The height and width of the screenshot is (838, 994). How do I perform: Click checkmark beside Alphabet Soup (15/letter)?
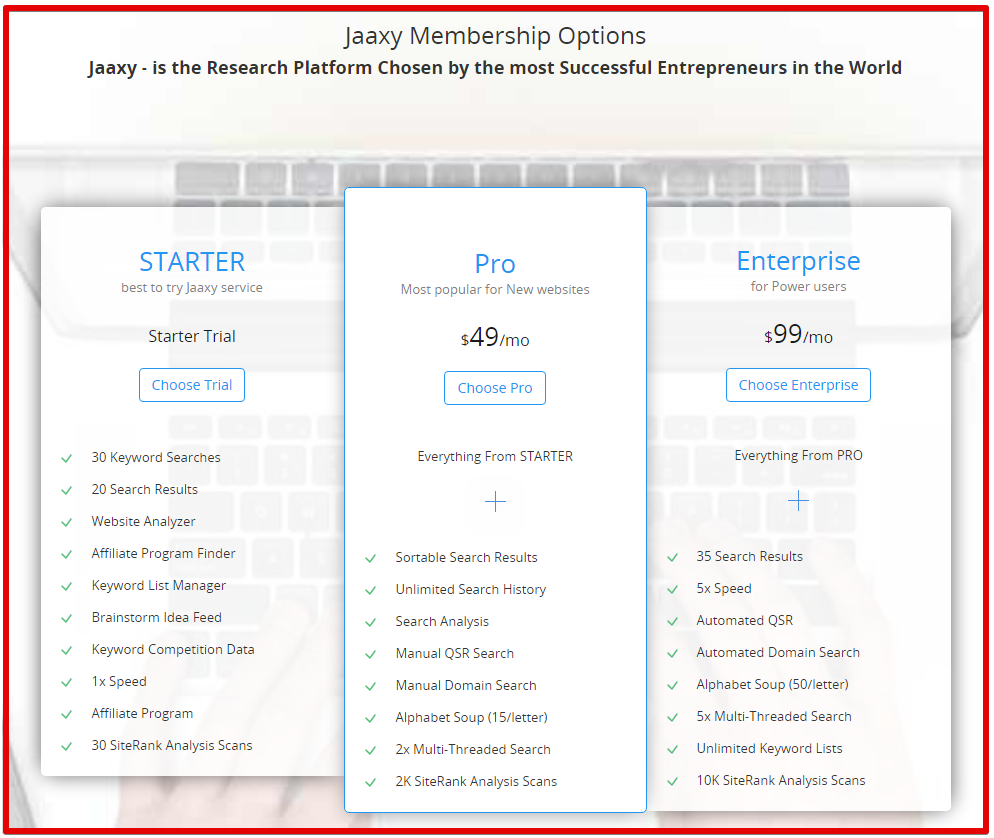[x=371, y=718]
